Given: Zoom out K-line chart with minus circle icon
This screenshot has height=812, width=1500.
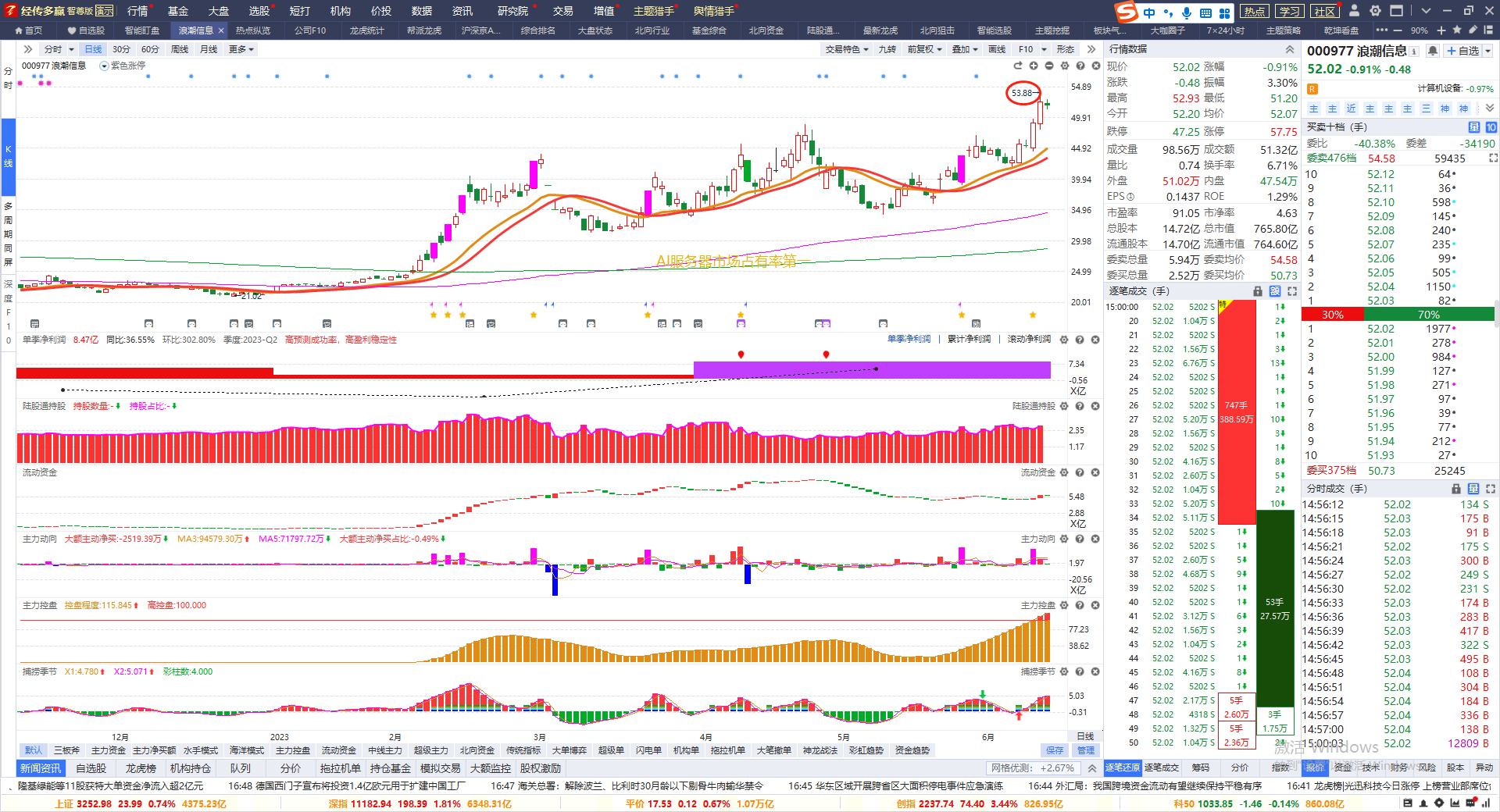Looking at the screenshot, I should coord(1049,66).
